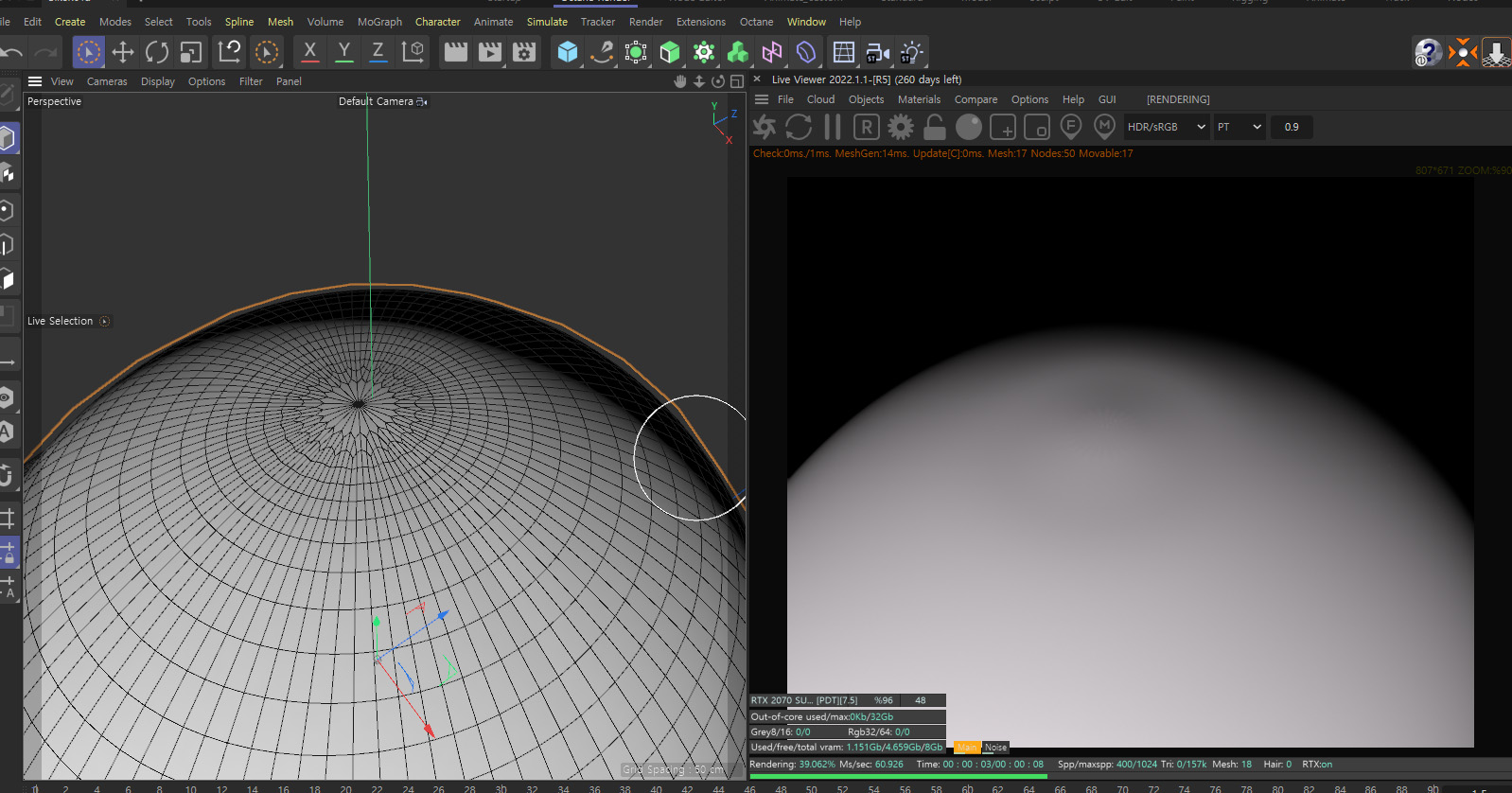This screenshot has width=1512, height=793.
Task: Click the Undo arrow icon
Action: pyautogui.click(x=12, y=52)
